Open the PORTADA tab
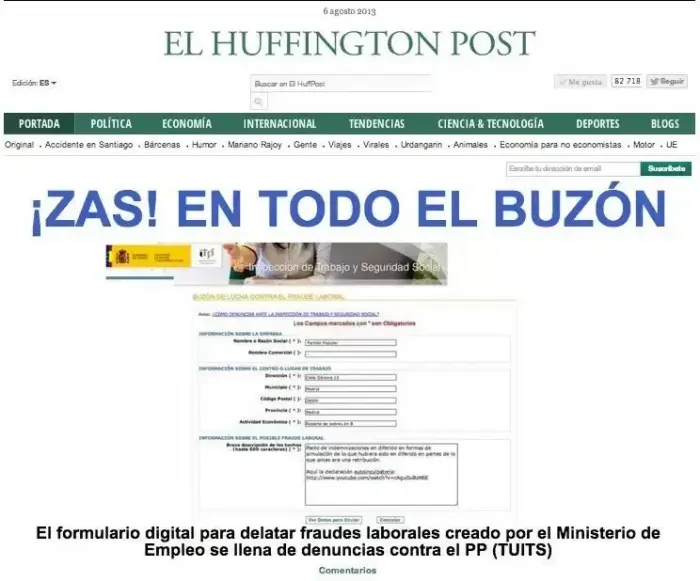 point(39,124)
